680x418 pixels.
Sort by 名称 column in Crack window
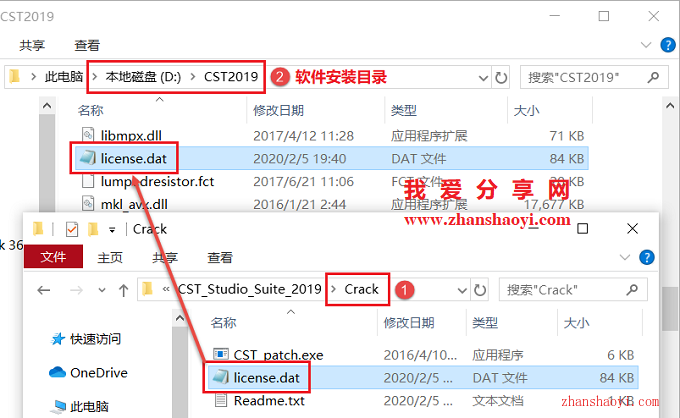223,323
